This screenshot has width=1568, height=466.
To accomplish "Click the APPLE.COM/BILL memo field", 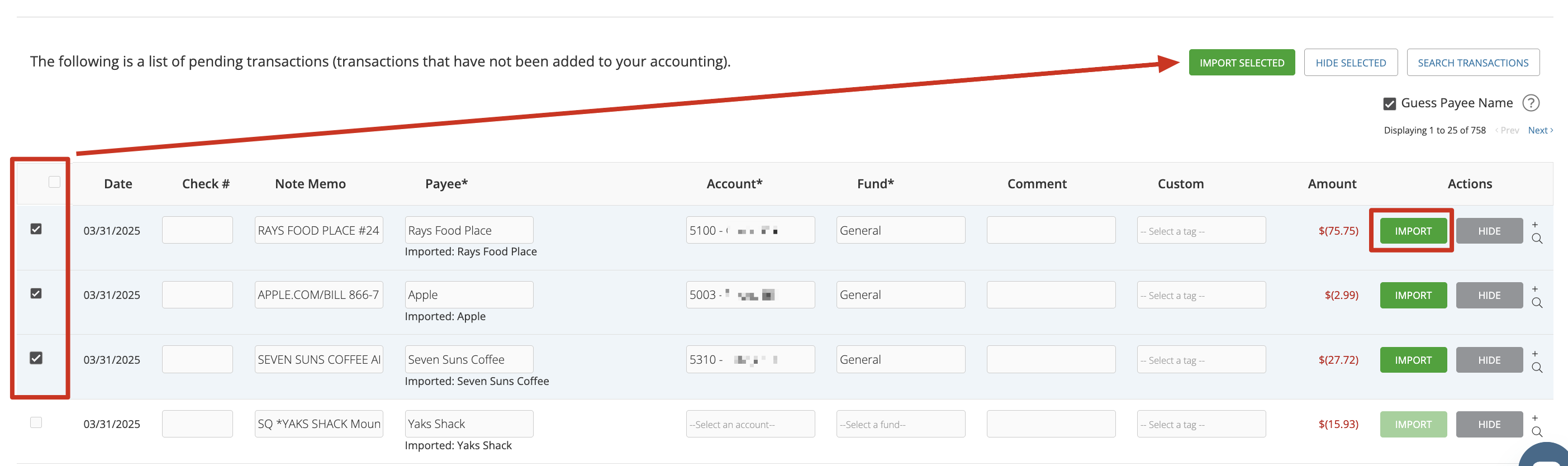I will 319,295.
